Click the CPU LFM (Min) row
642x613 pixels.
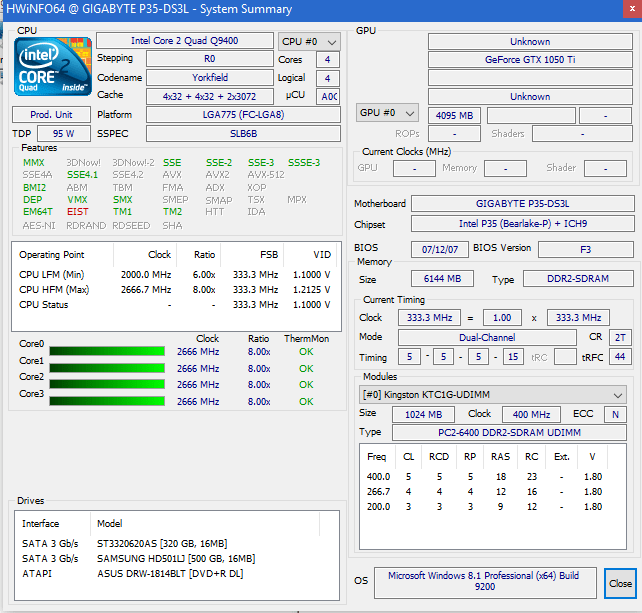pos(175,274)
